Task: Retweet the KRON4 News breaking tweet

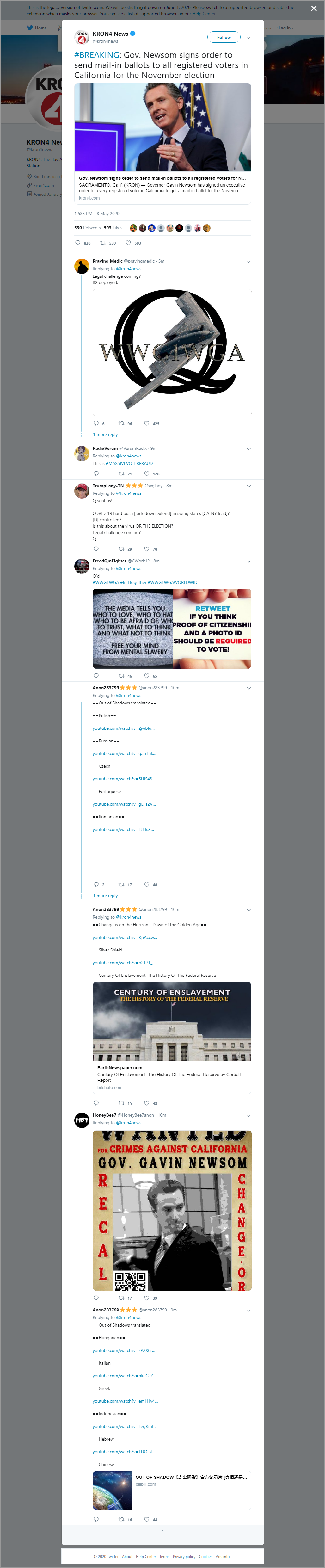Action: click(103, 242)
